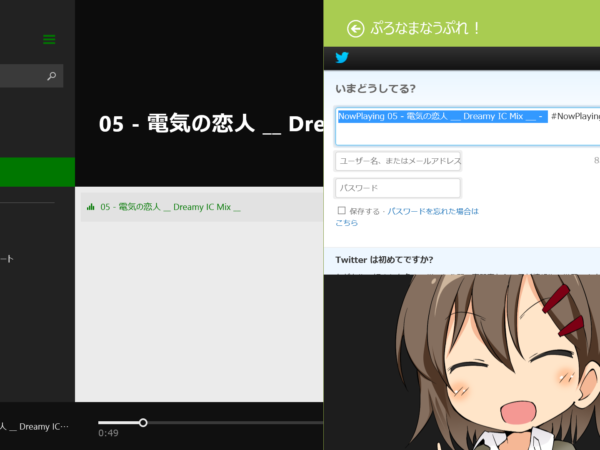Click the いまどうしてる? heading
600x450 pixels.
click(375, 89)
